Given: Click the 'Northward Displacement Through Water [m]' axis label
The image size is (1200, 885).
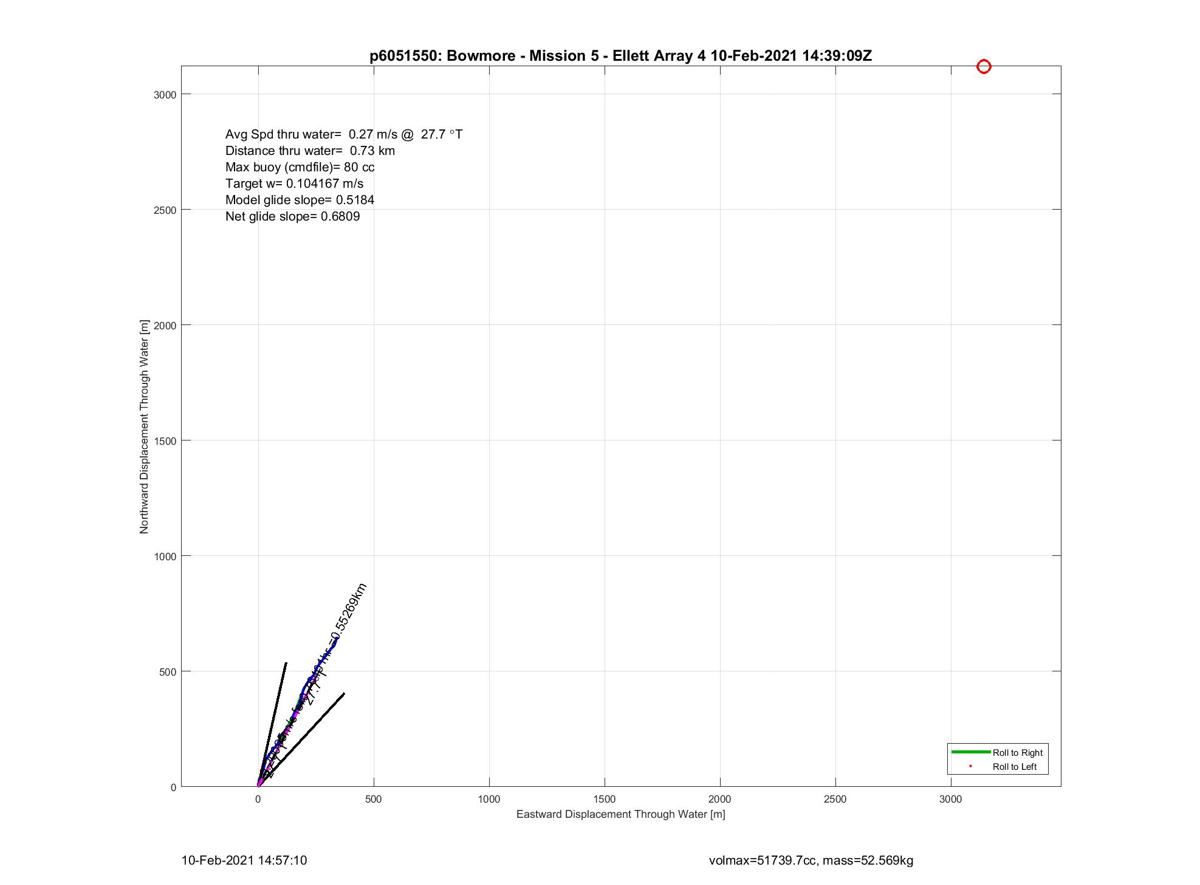Looking at the screenshot, I should (145, 426).
